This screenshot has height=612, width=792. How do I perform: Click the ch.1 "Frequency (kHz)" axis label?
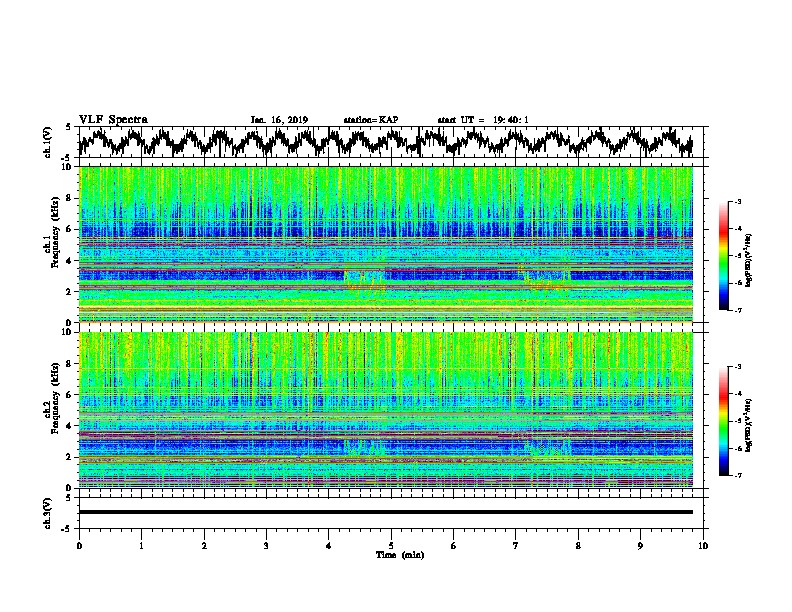tap(55, 233)
